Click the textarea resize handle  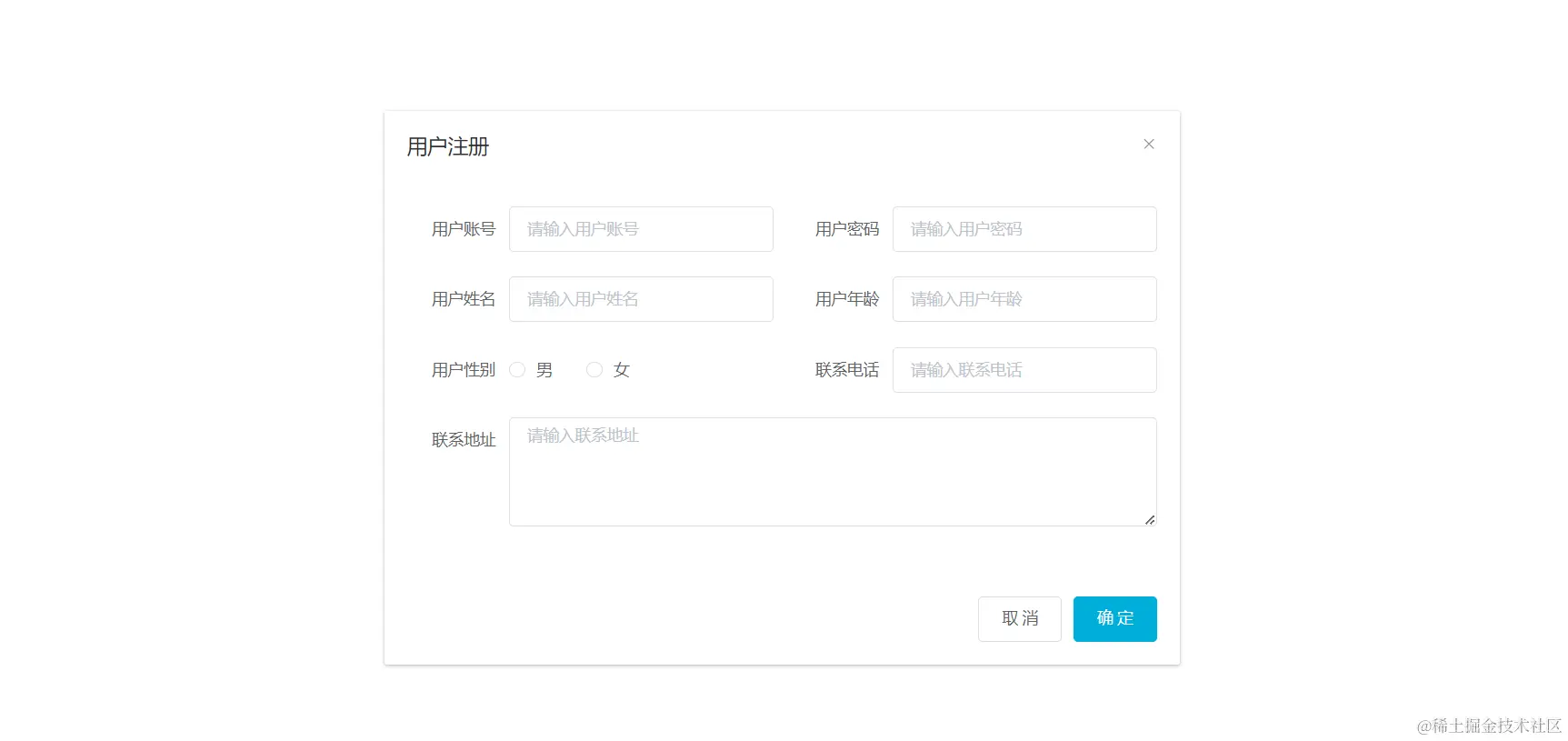[1150, 519]
